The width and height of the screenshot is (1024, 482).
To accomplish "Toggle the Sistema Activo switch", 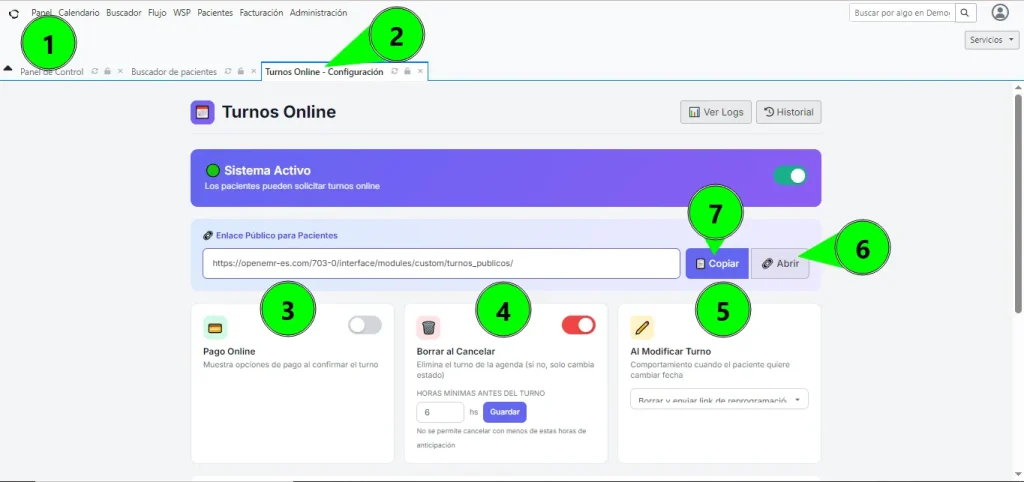I will (x=790, y=176).
